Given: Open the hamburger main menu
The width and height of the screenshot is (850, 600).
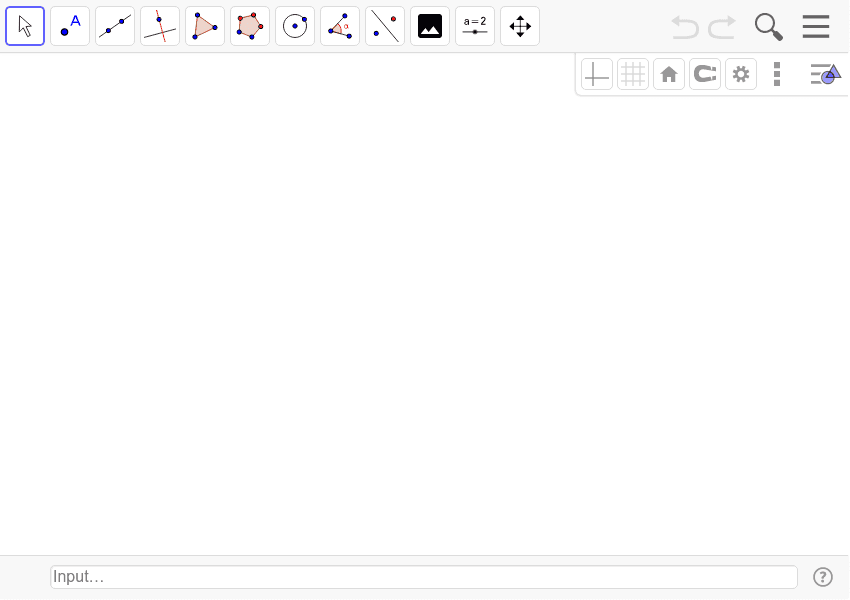Looking at the screenshot, I should (x=816, y=27).
